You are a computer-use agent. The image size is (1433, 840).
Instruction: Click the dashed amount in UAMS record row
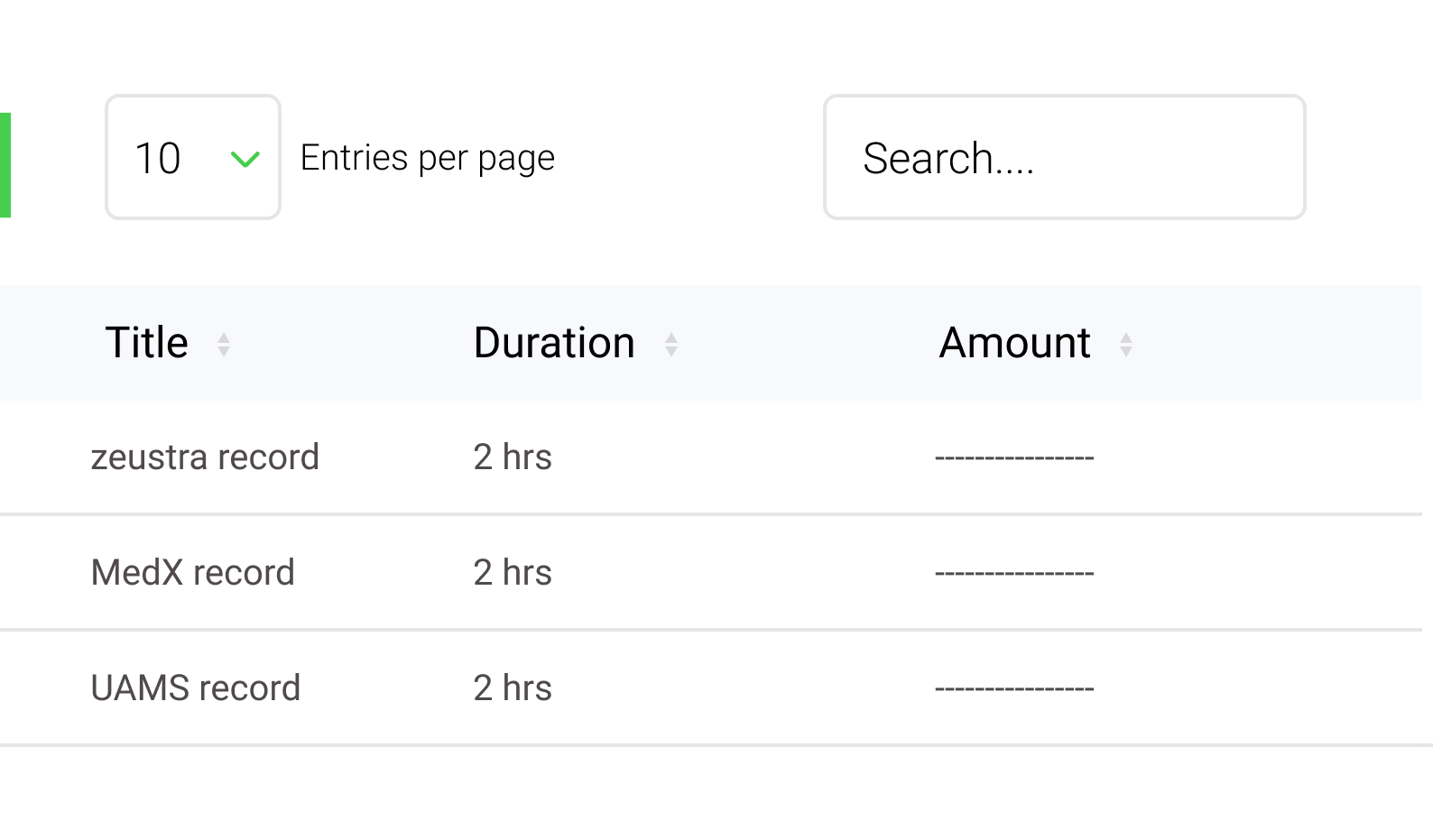pyautogui.click(x=1014, y=689)
